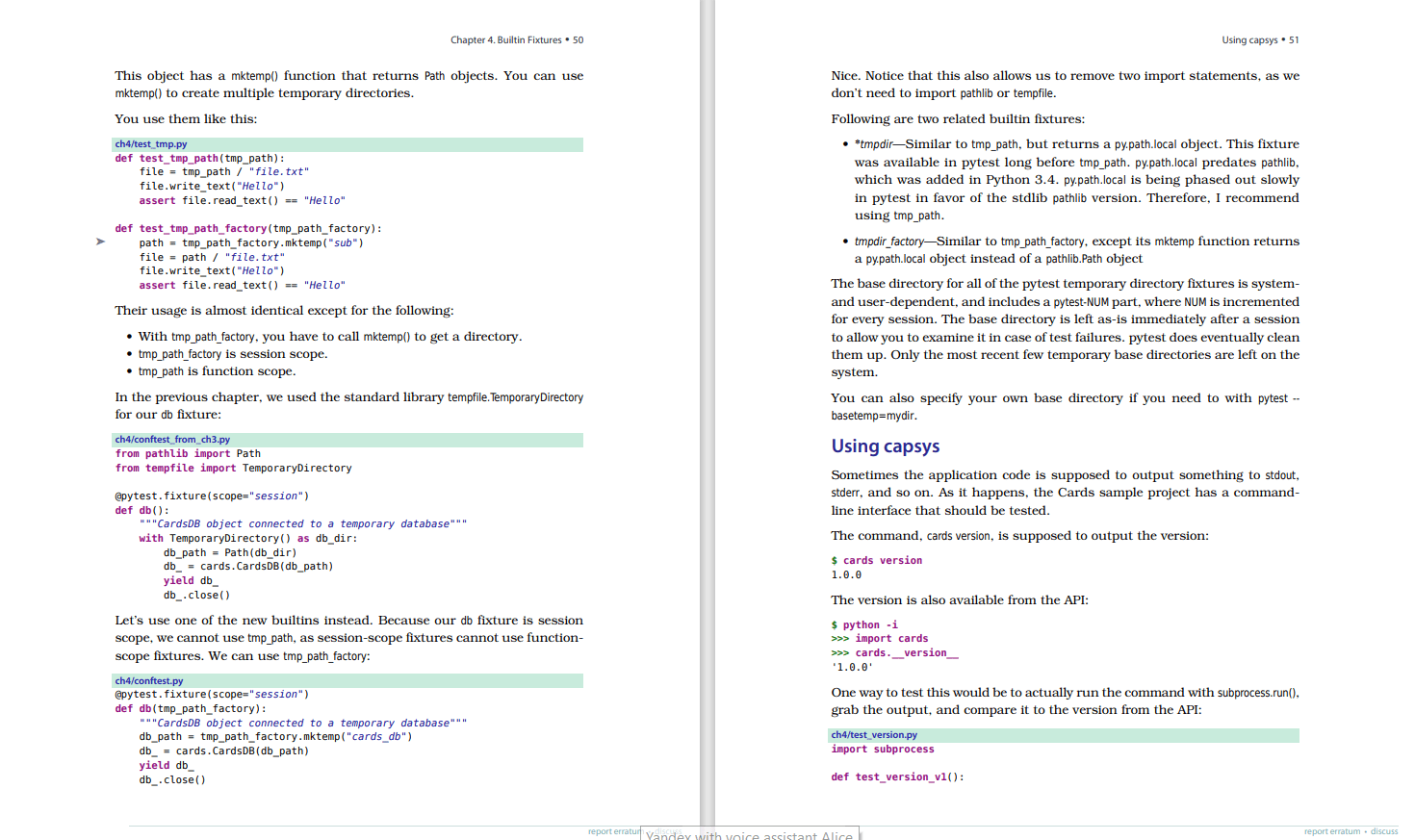Image resolution: width=1415 pixels, height=840 pixels.
Task: Click 'def test_version_v1():' code line
Action: tap(897, 777)
